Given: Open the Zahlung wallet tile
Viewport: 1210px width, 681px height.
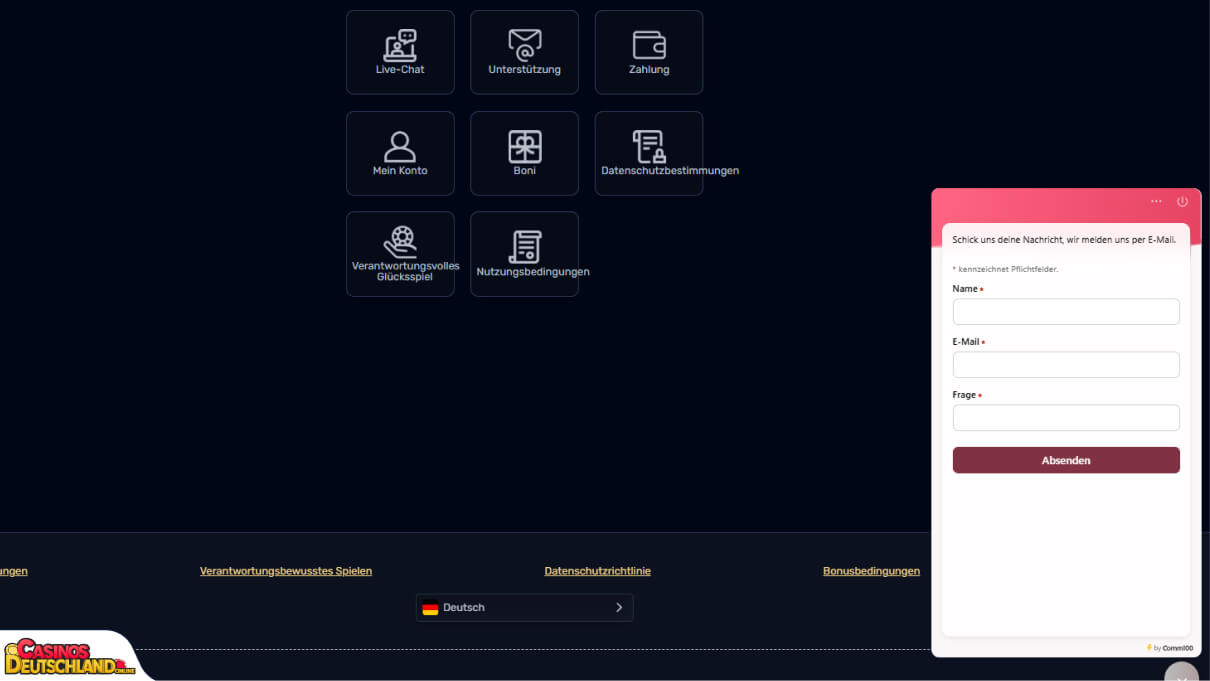Looking at the screenshot, I should (649, 52).
